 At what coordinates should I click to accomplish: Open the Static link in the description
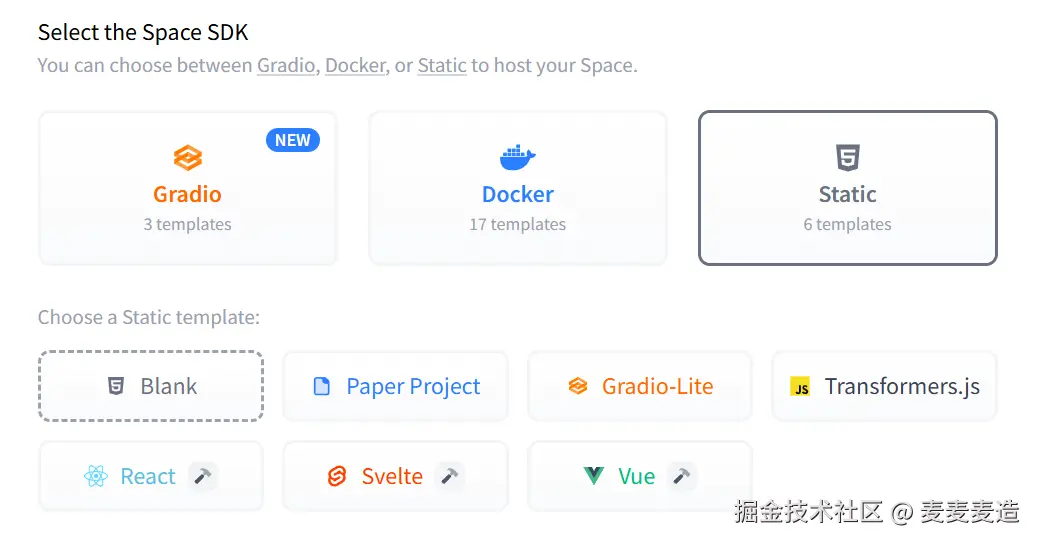point(442,65)
